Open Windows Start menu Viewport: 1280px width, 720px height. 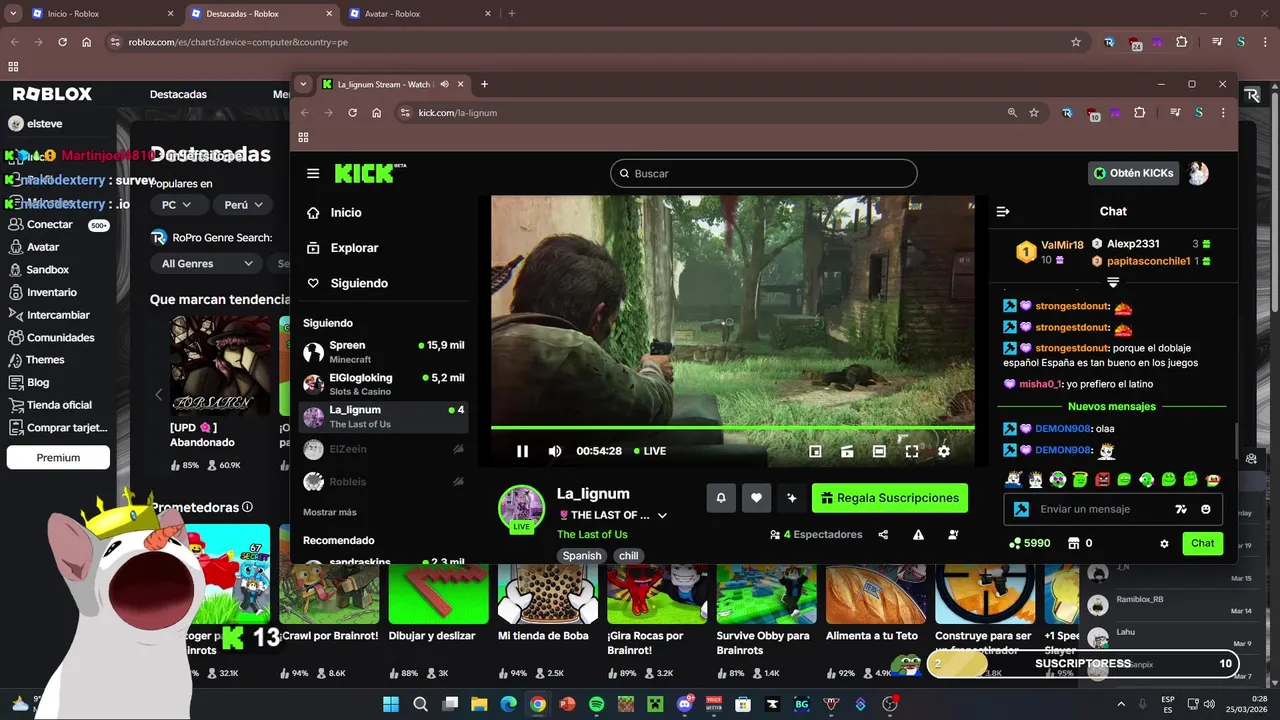click(391, 704)
